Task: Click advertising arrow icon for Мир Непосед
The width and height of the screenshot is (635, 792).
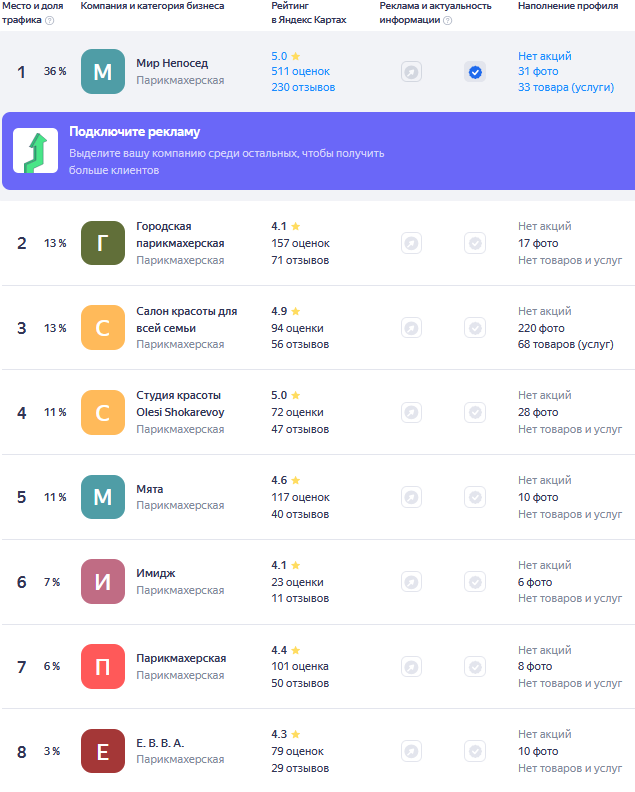Action: coord(411,72)
